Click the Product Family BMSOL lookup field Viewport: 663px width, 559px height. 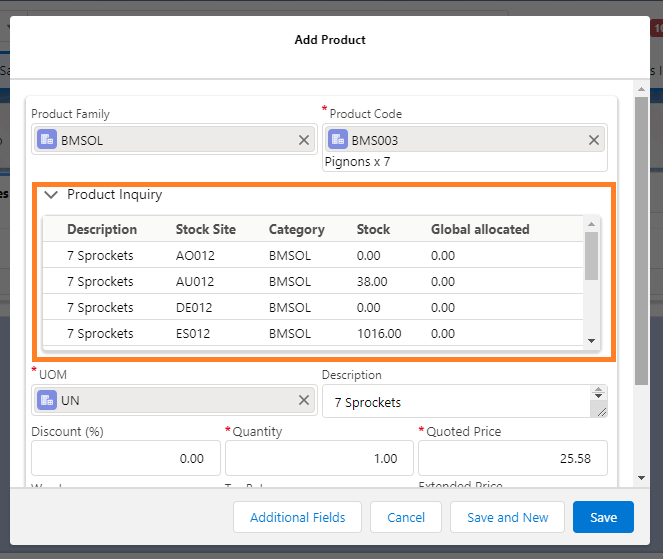[x=174, y=140]
